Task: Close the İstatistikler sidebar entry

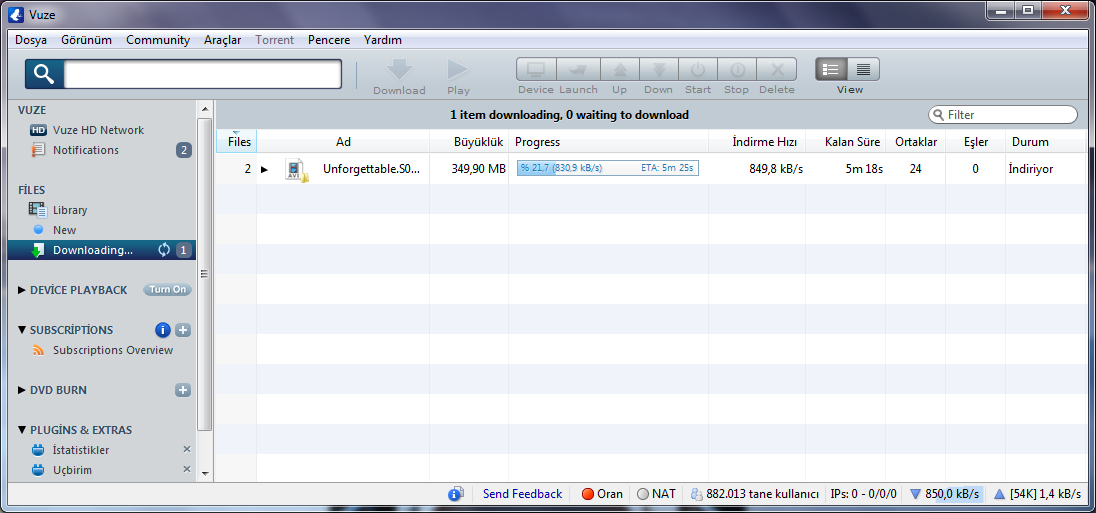Action: coord(187,449)
